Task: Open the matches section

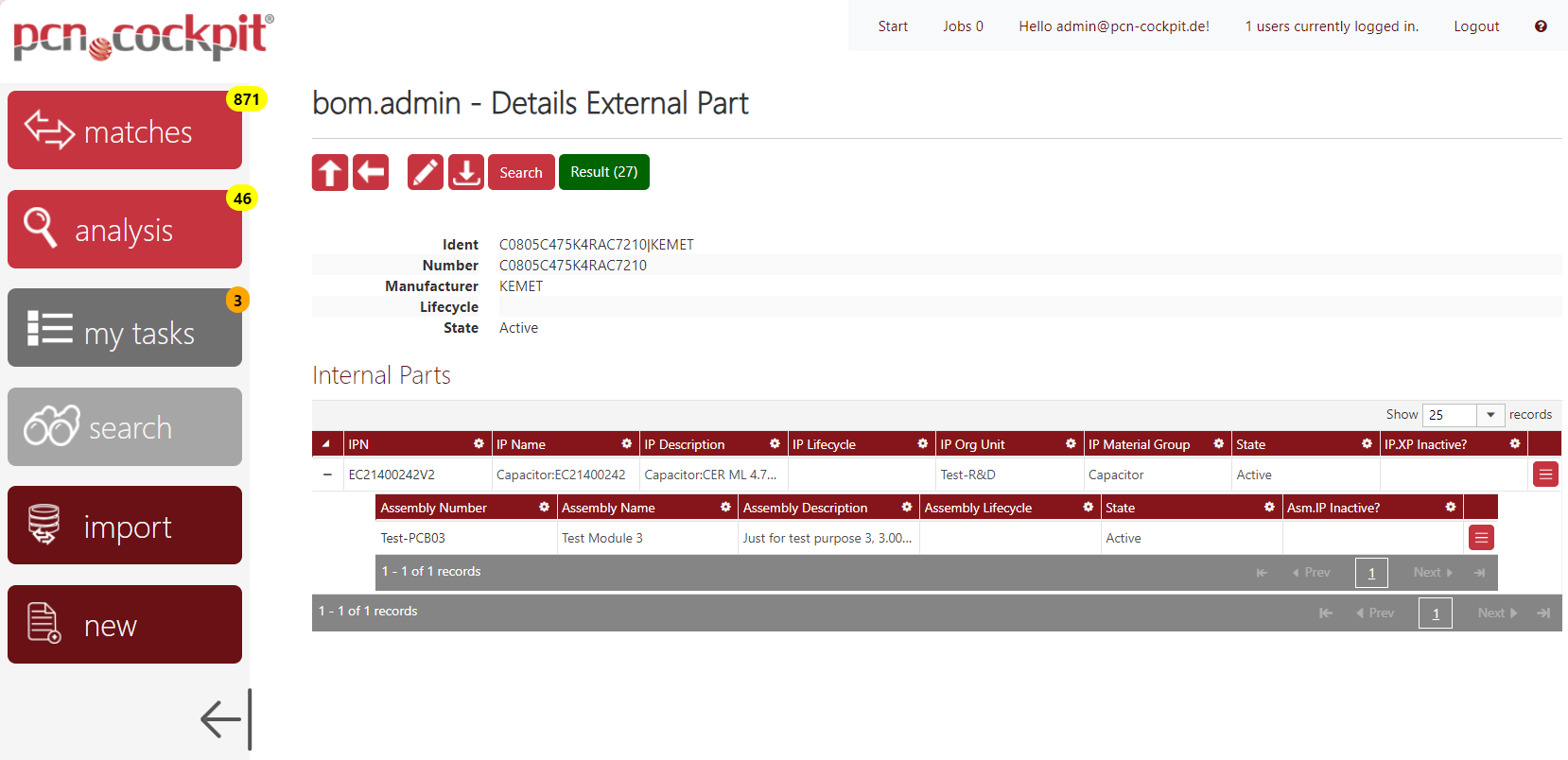Action: pos(125,130)
